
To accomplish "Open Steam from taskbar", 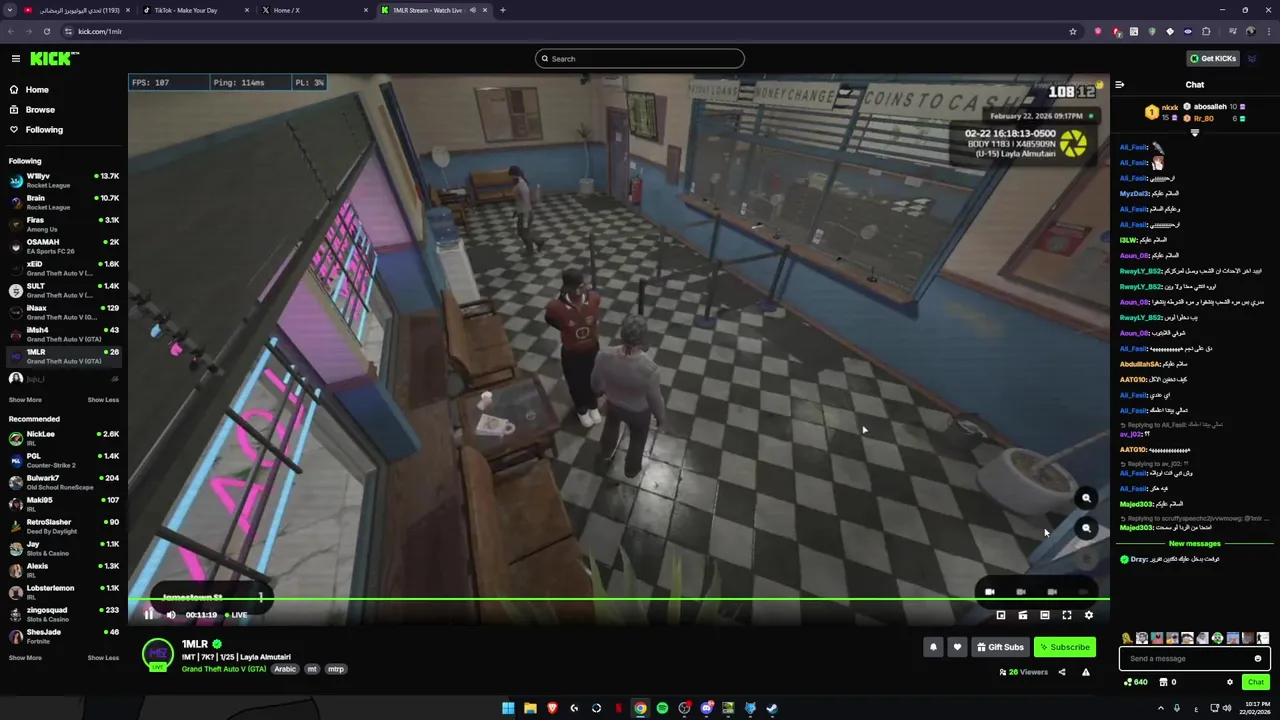I will coord(772,708).
